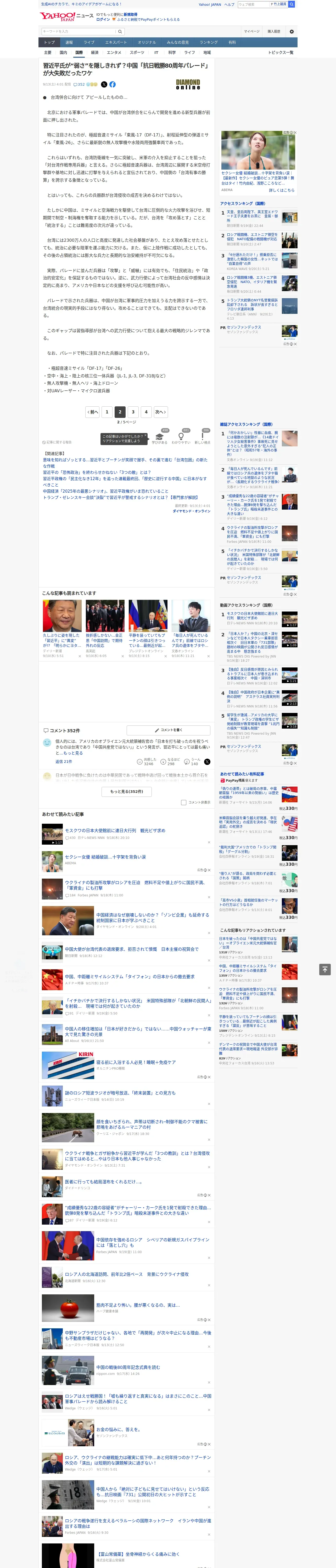The height and width of the screenshot is (1568, 336).
Task: Expand first comment with もっと見る link
Action: 73,753
